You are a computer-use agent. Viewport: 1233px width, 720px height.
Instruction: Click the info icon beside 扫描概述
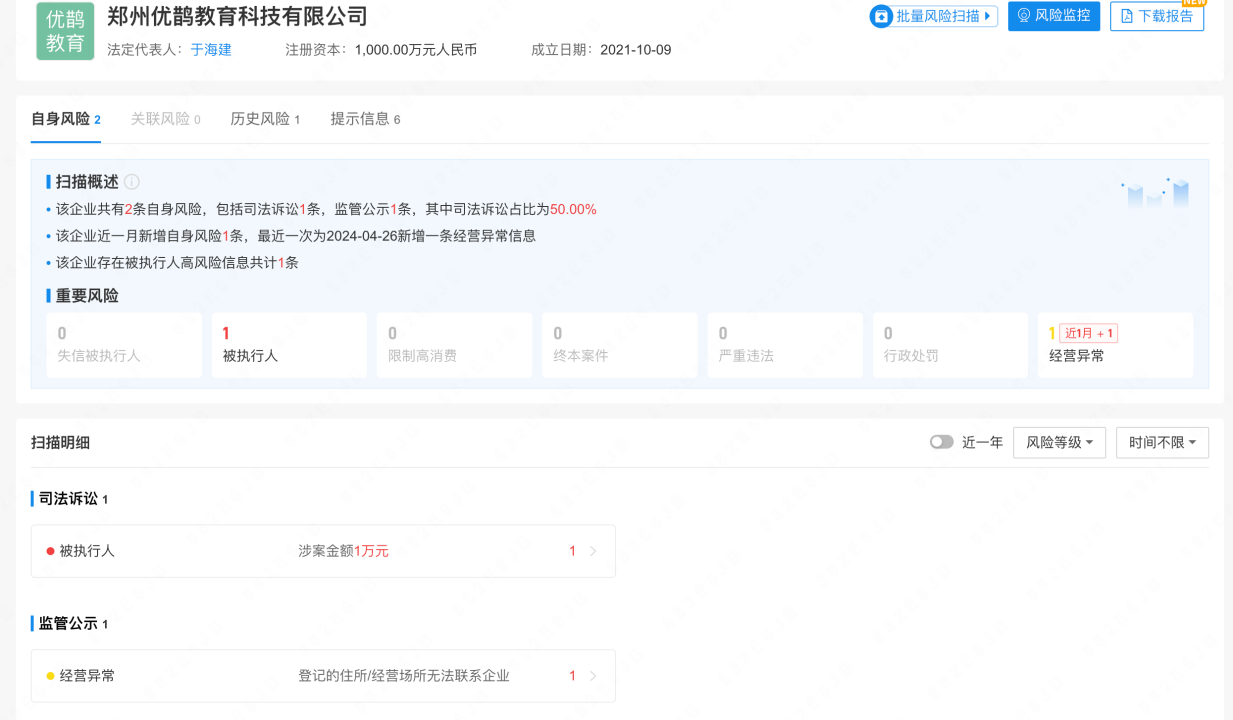pyautogui.click(x=132, y=182)
